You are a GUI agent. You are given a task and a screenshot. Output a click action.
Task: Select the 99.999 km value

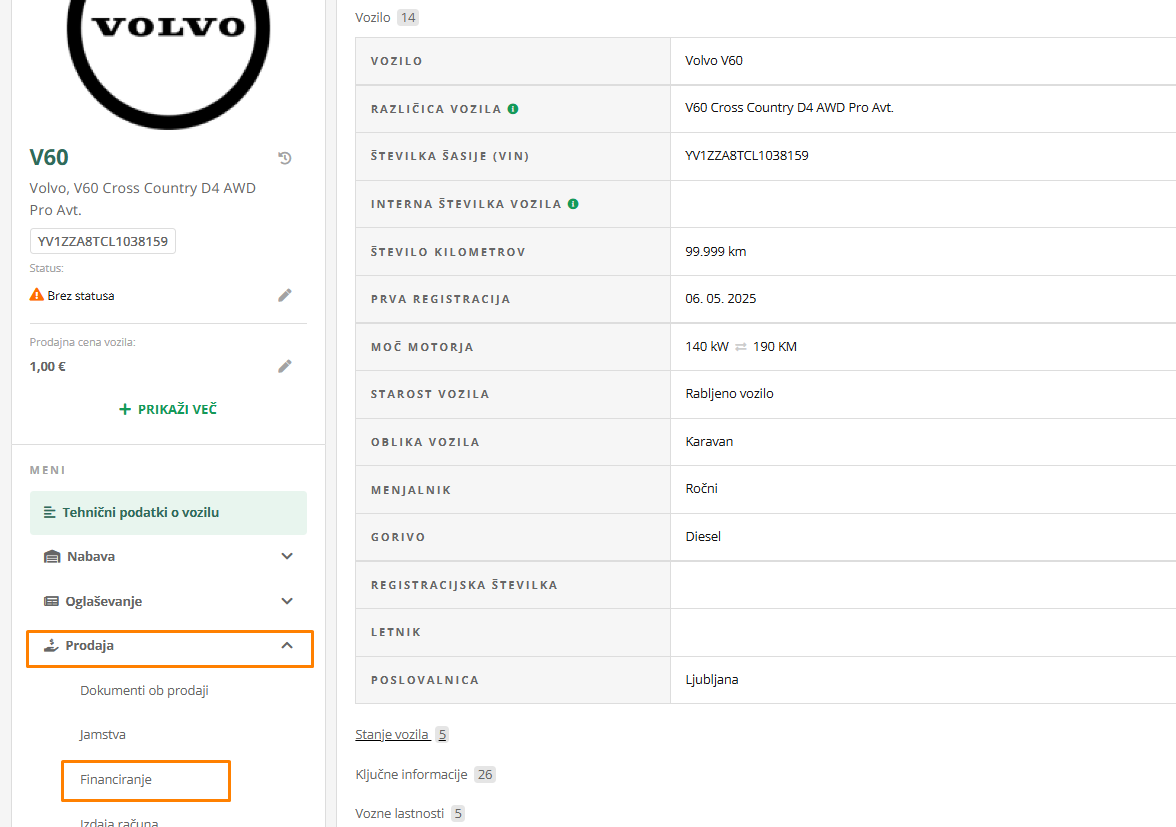pos(716,252)
